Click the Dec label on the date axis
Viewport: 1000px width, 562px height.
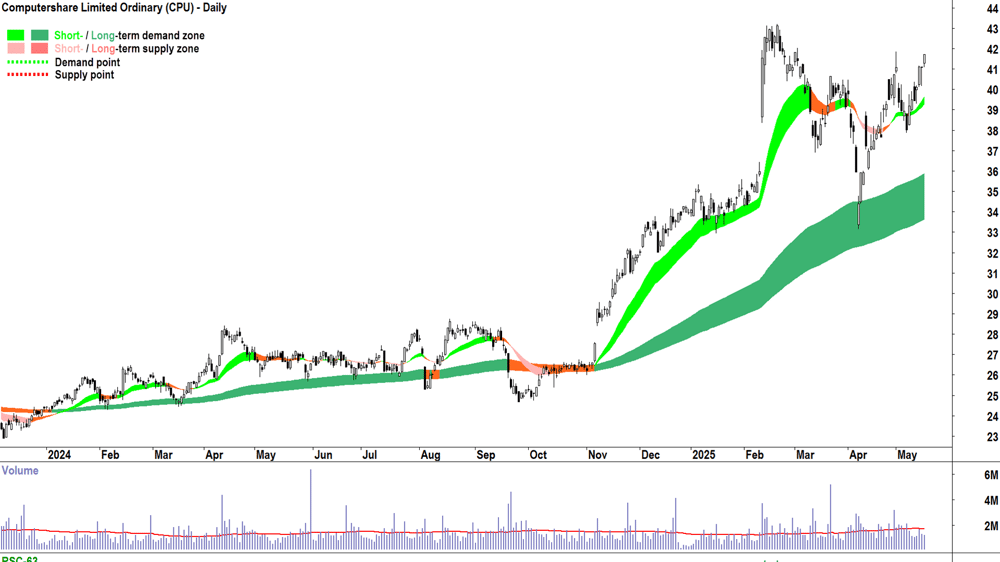tap(651, 455)
